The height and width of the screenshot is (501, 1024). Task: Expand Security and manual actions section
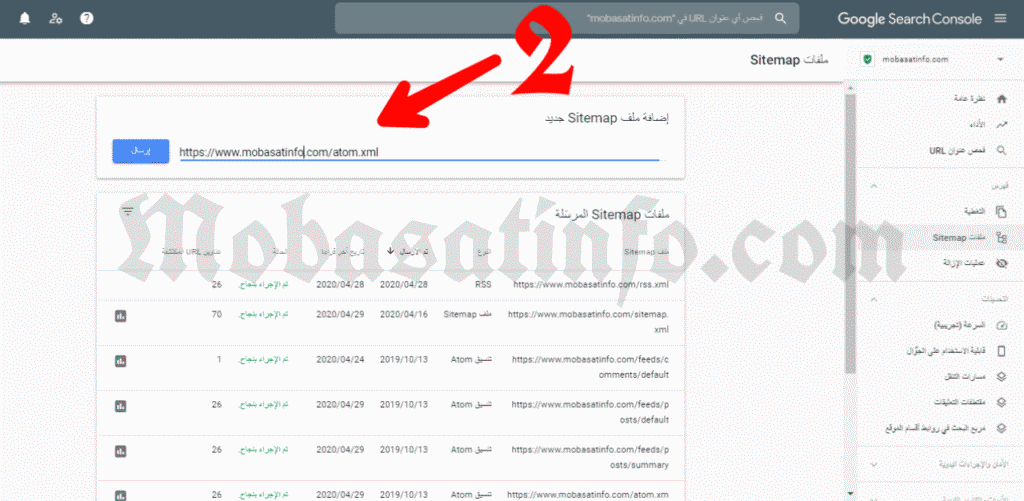click(874, 464)
